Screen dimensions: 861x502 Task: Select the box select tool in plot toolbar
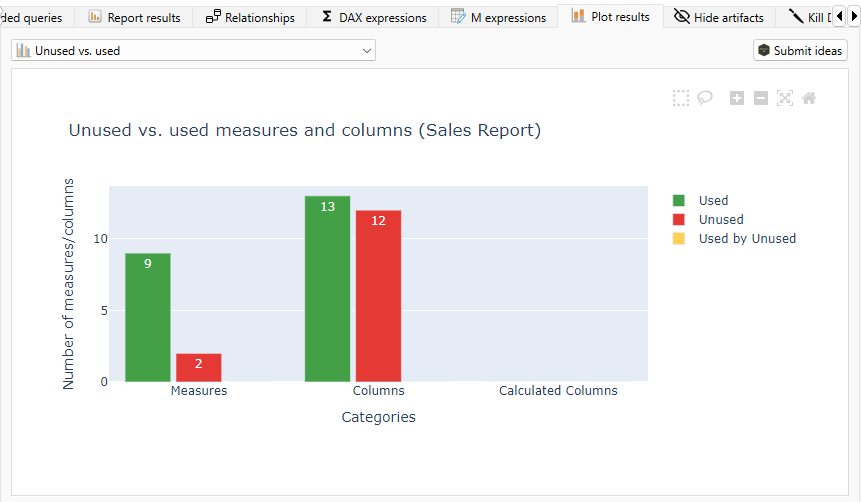(x=681, y=98)
